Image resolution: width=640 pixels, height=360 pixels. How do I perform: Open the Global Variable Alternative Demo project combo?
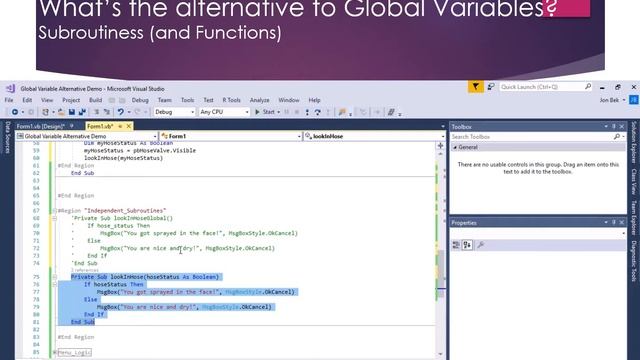(87, 136)
